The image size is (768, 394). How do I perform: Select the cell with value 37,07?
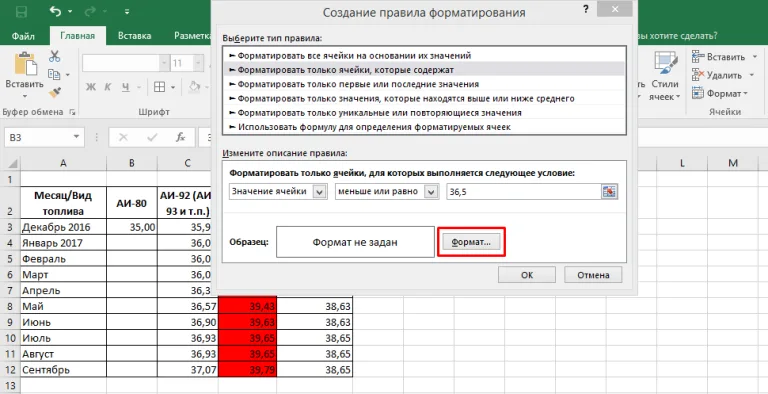coord(188,369)
